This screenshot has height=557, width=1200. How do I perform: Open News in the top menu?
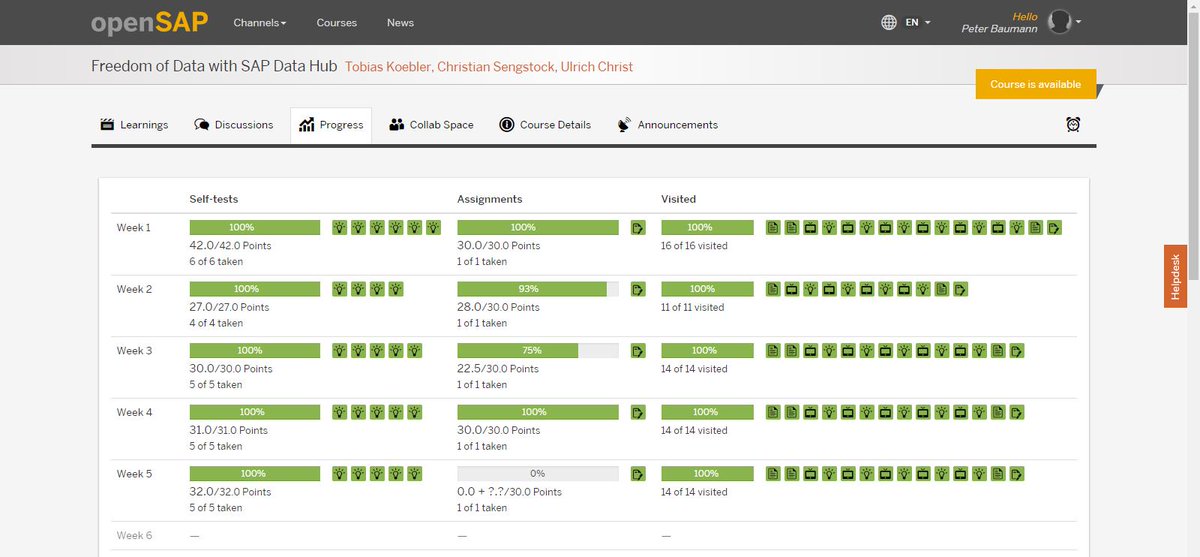coord(400,22)
